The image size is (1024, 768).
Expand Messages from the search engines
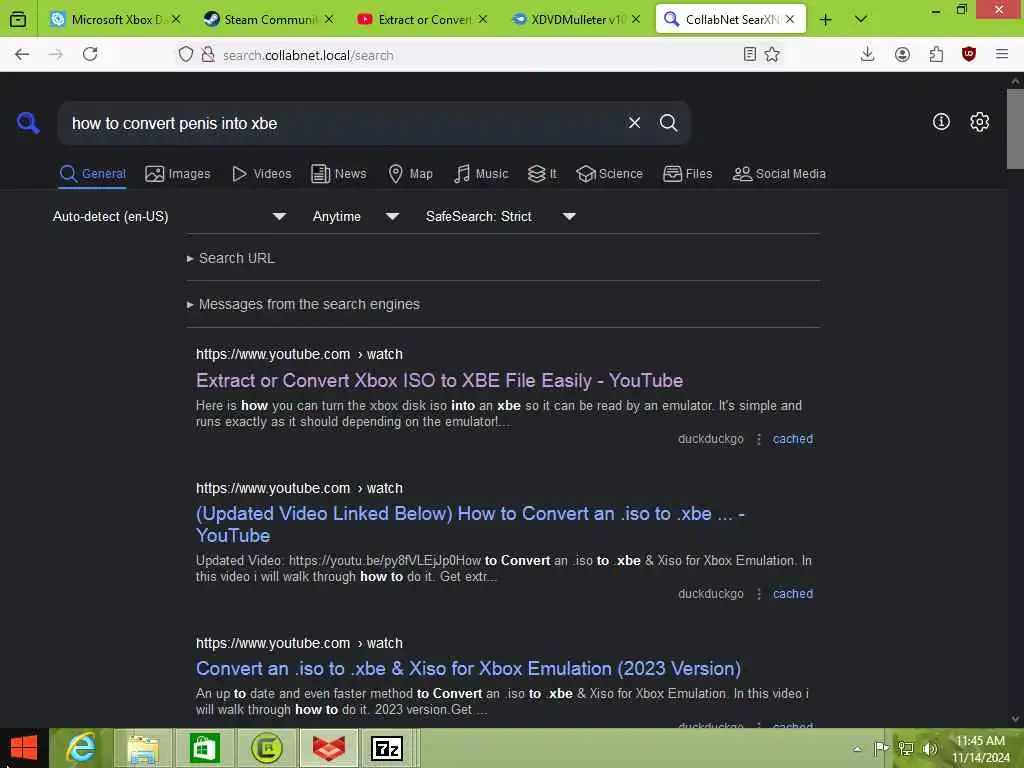coord(303,304)
